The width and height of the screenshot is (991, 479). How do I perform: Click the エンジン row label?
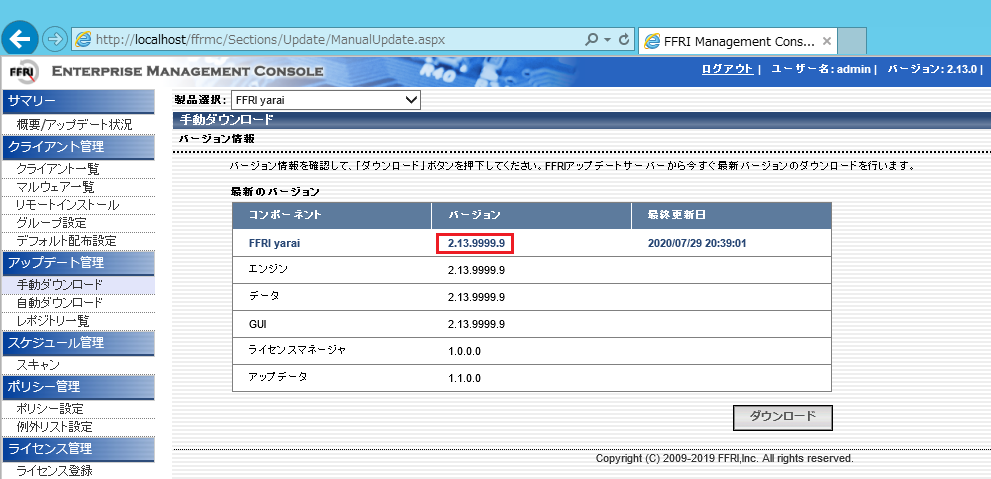[x=269, y=269]
